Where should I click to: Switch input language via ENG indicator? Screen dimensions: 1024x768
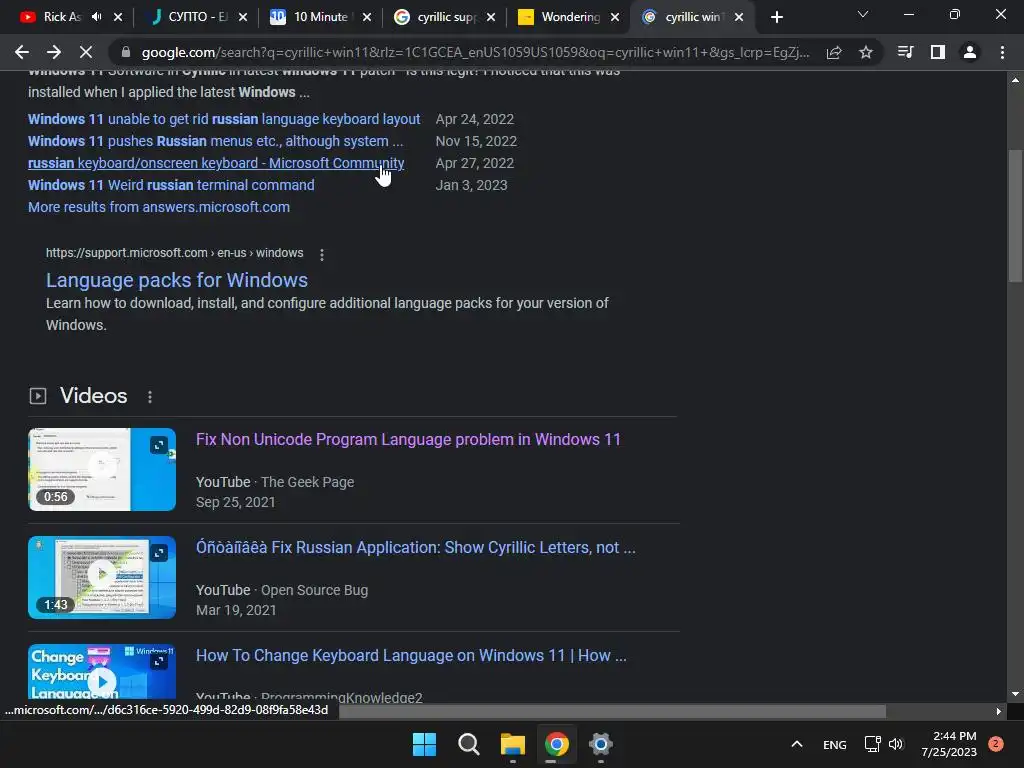pyautogui.click(x=835, y=744)
